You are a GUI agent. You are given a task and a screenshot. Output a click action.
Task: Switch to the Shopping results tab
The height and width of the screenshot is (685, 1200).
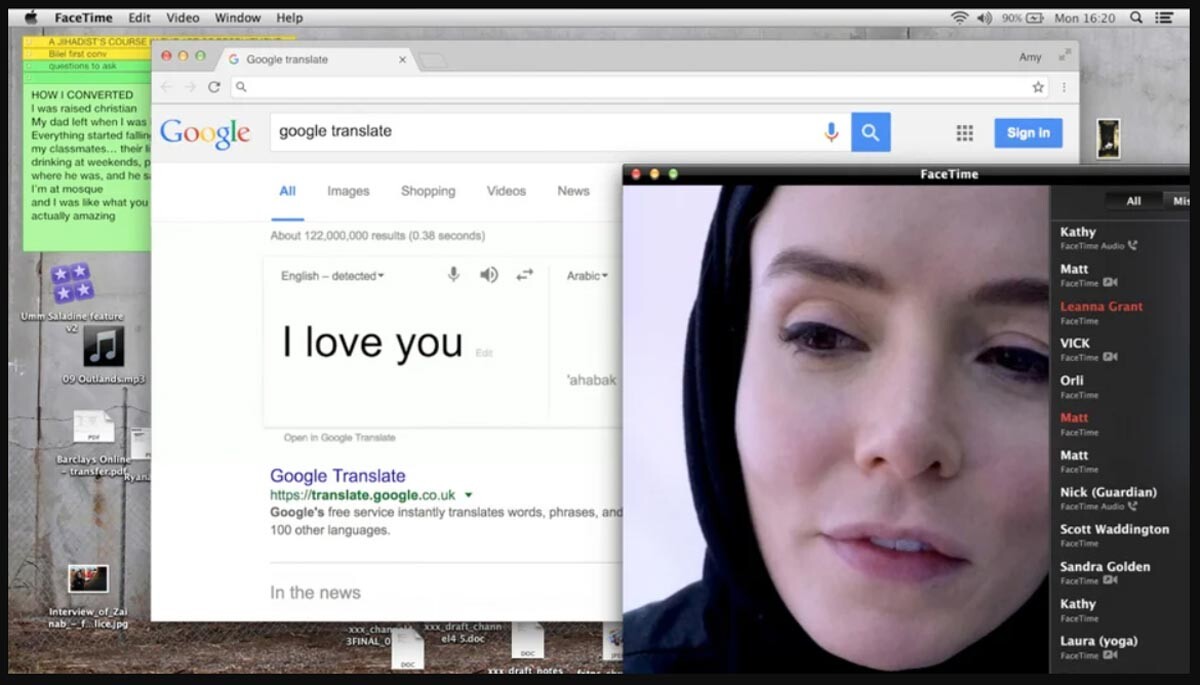pyautogui.click(x=428, y=191)
